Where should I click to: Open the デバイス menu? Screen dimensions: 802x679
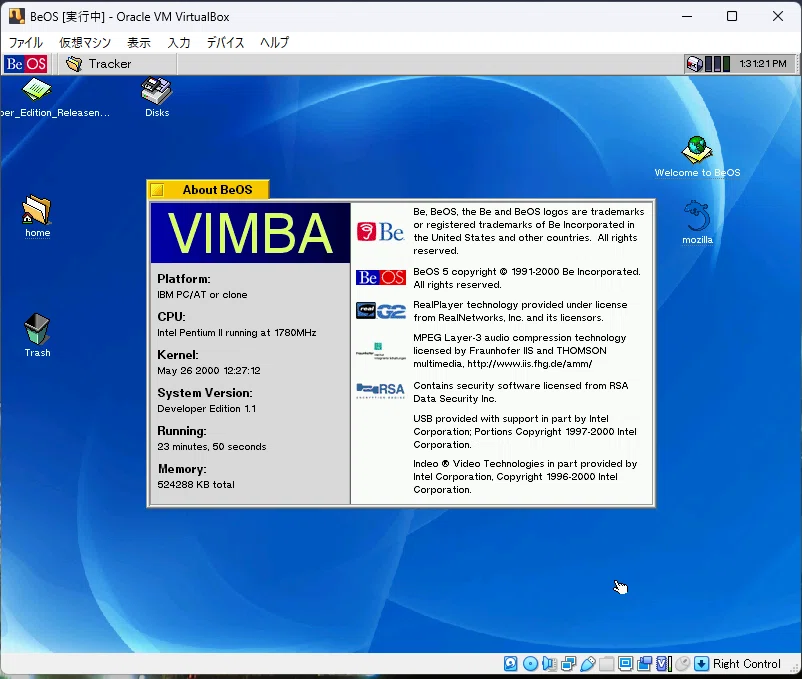click(226, 42)
